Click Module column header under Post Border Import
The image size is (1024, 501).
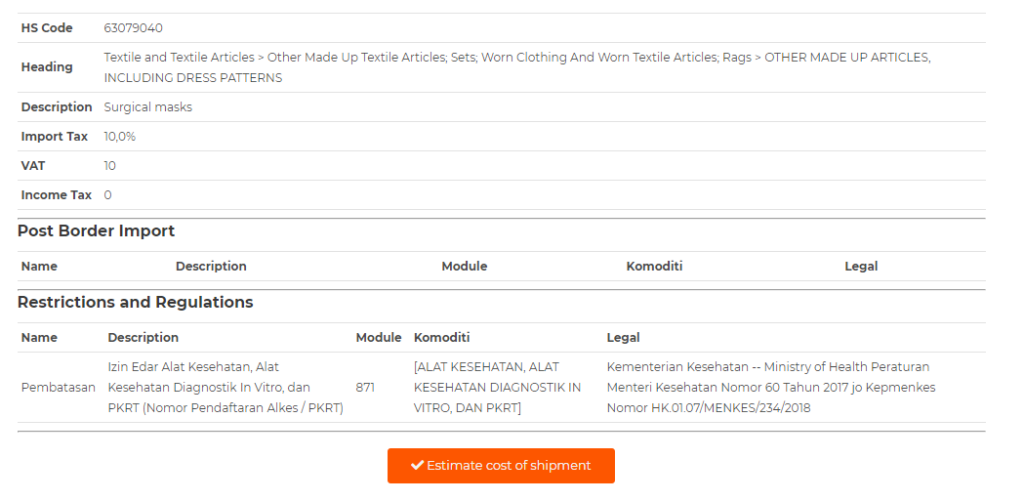[x=464, y=266]
